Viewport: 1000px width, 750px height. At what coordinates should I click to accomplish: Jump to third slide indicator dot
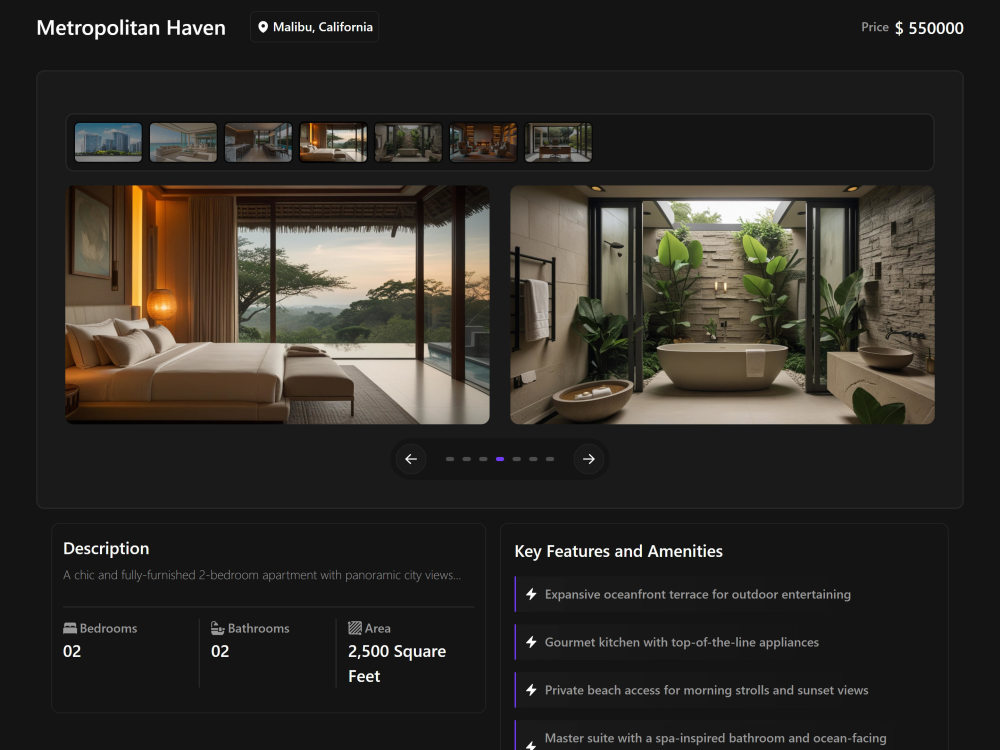pos(483,459)
